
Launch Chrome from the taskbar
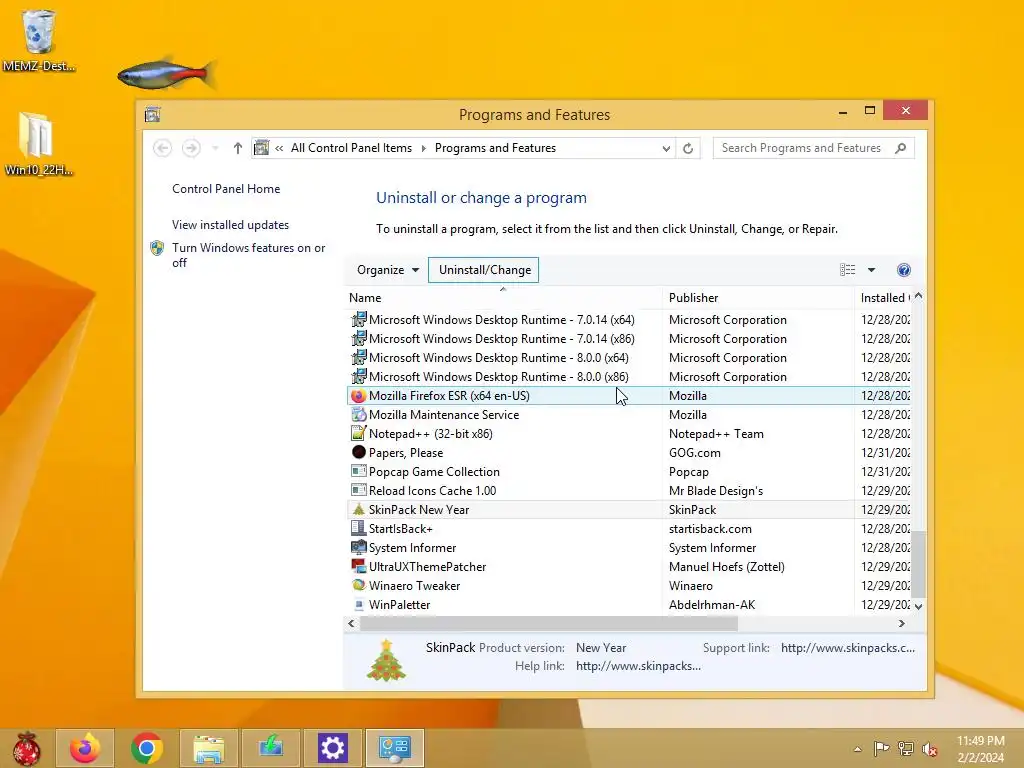pos(147,748)
